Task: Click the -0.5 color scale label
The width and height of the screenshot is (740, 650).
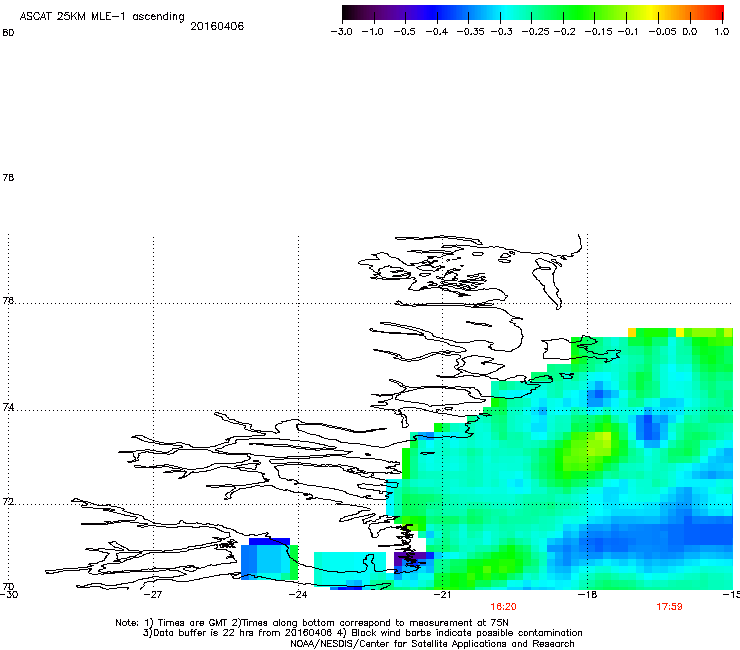Action: coord(404,32)
